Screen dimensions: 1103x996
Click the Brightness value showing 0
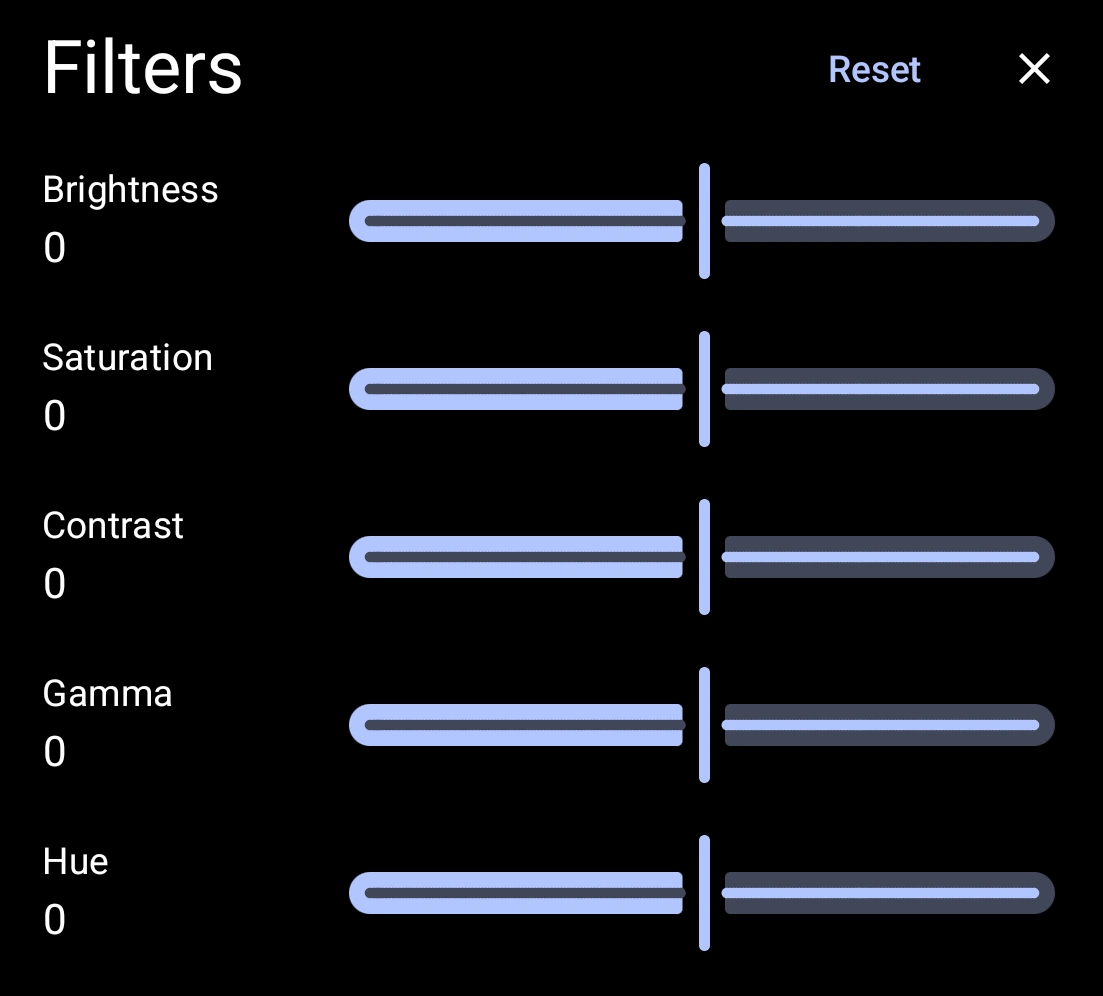[54, 247]
